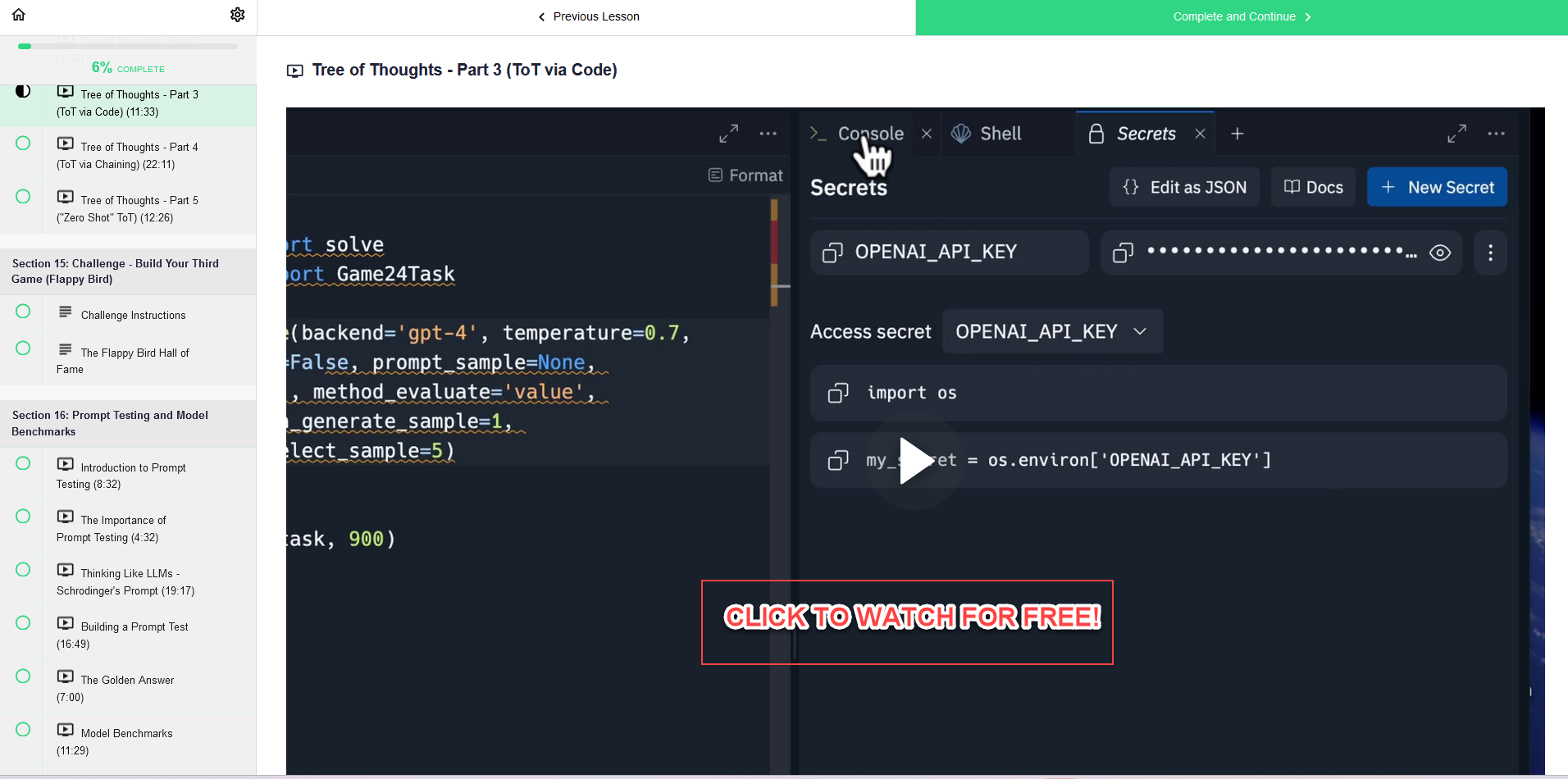Viewport: 1568px width, 779px height.
Task: Copy the os.environ snippet
Action: pos(838,461)
